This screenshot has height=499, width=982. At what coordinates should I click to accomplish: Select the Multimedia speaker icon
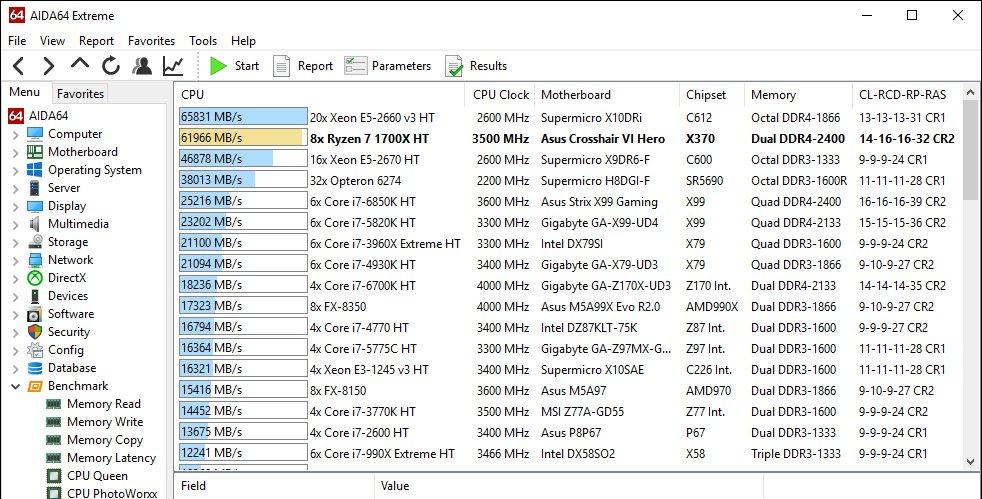tap(35, 224)
